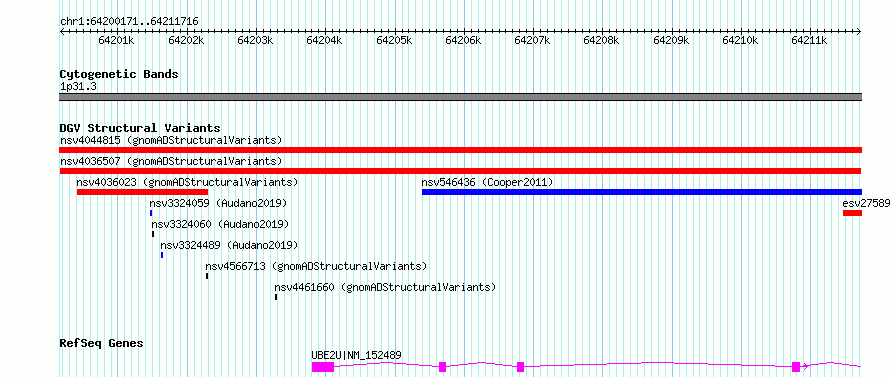Click the nsv4036507 red variant bar
Image resolution: width=890 pixels, height=377 pixels.
[x=460, y=171]
